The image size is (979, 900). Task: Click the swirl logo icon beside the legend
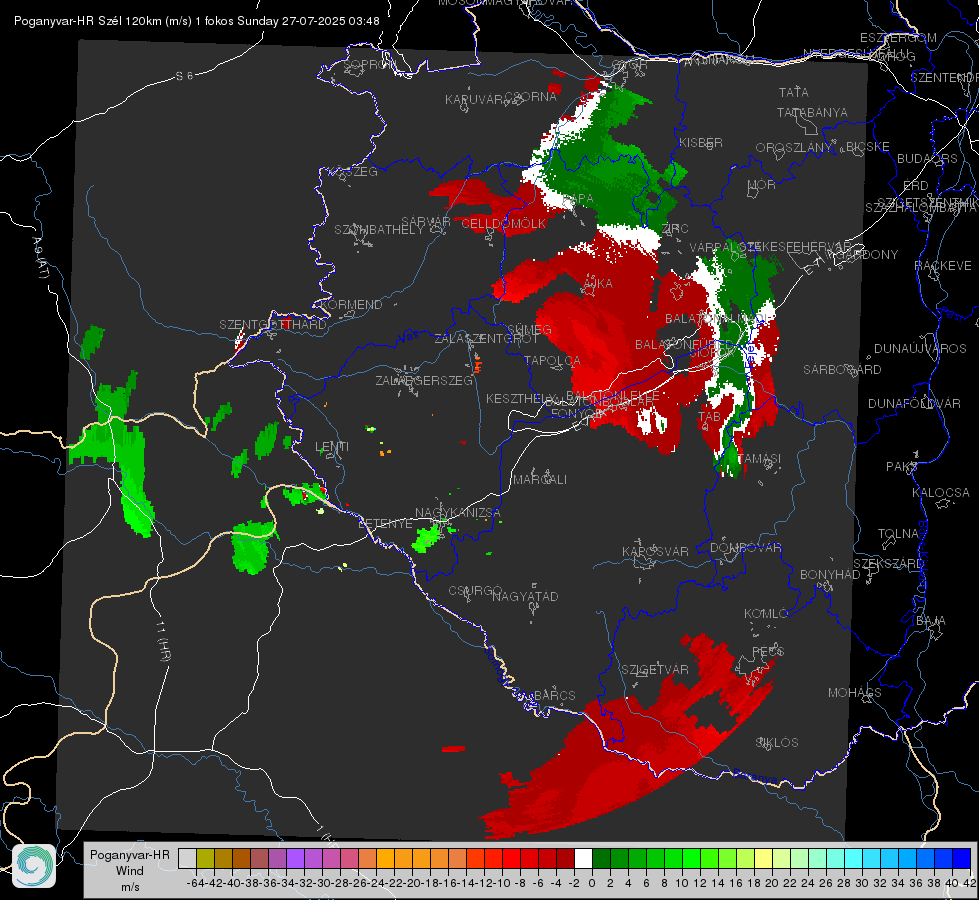click(x=34, y=866)
